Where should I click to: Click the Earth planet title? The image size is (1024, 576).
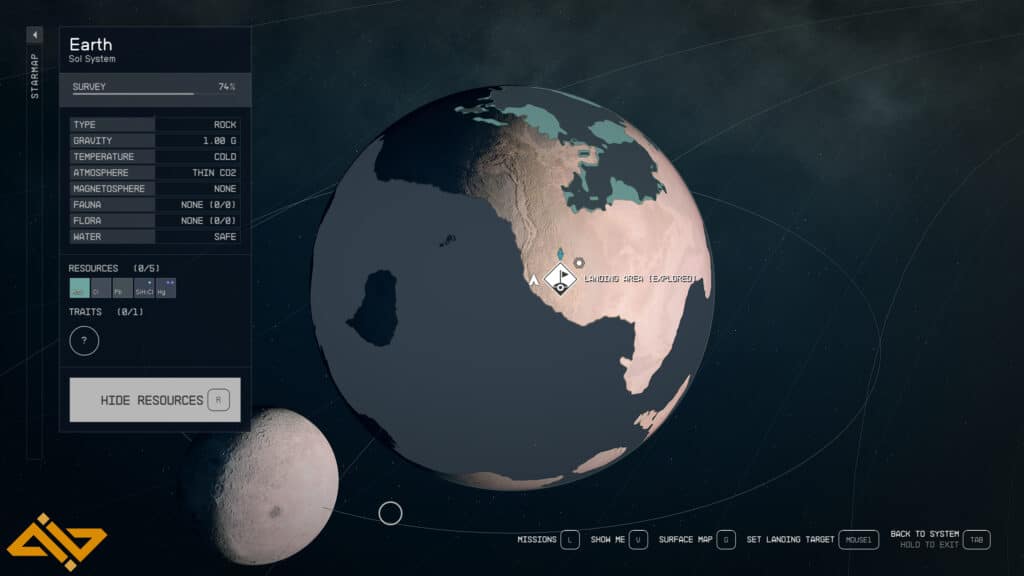[91, 44]
